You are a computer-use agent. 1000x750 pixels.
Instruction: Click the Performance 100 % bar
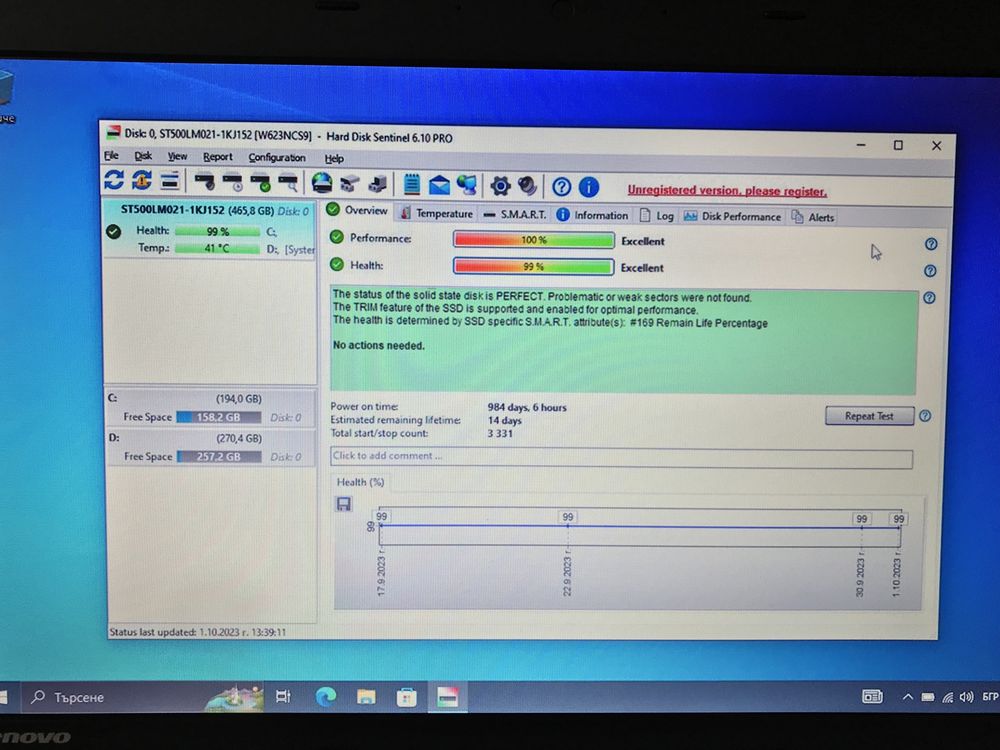(533, 240)
